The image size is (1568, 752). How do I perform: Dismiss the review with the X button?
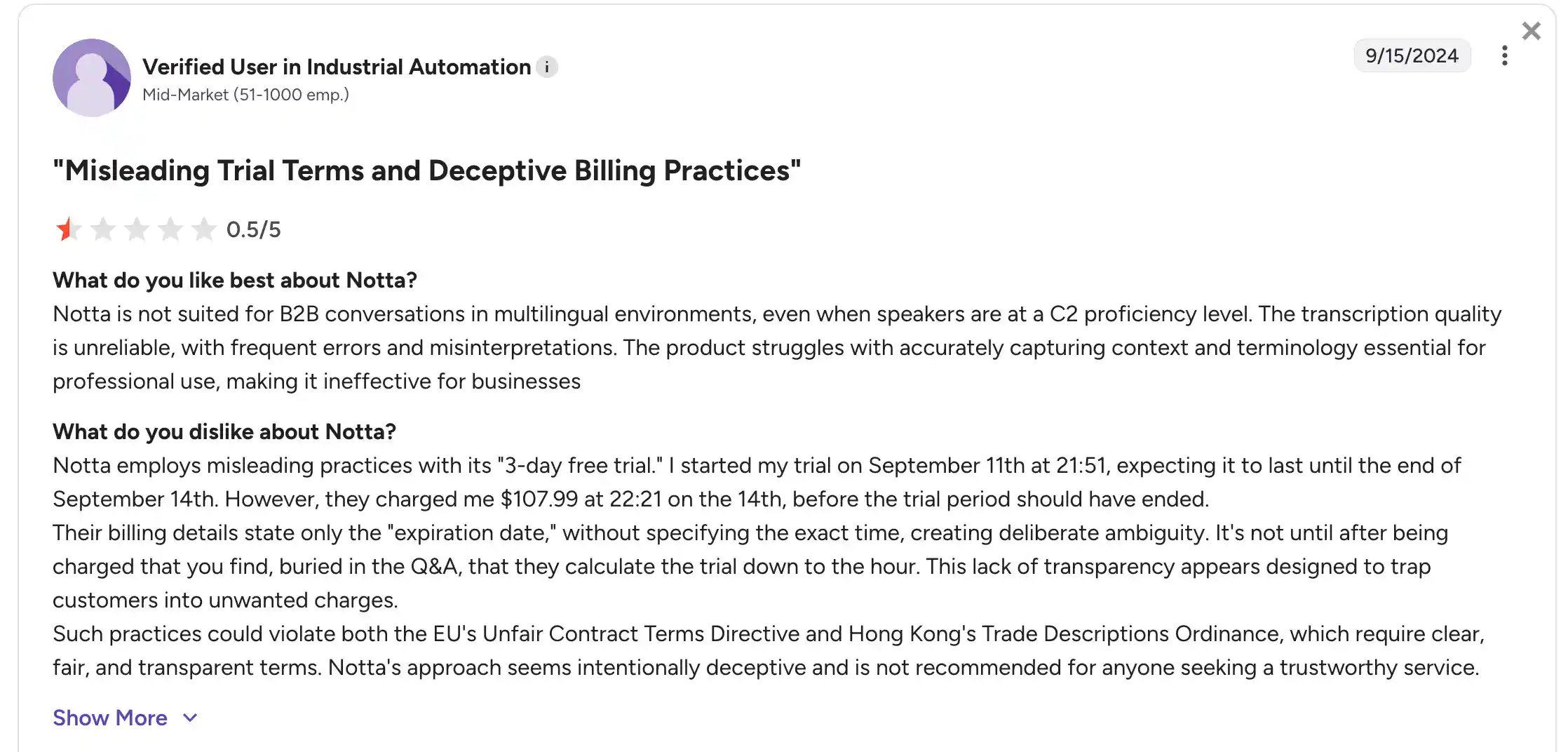1531,31
